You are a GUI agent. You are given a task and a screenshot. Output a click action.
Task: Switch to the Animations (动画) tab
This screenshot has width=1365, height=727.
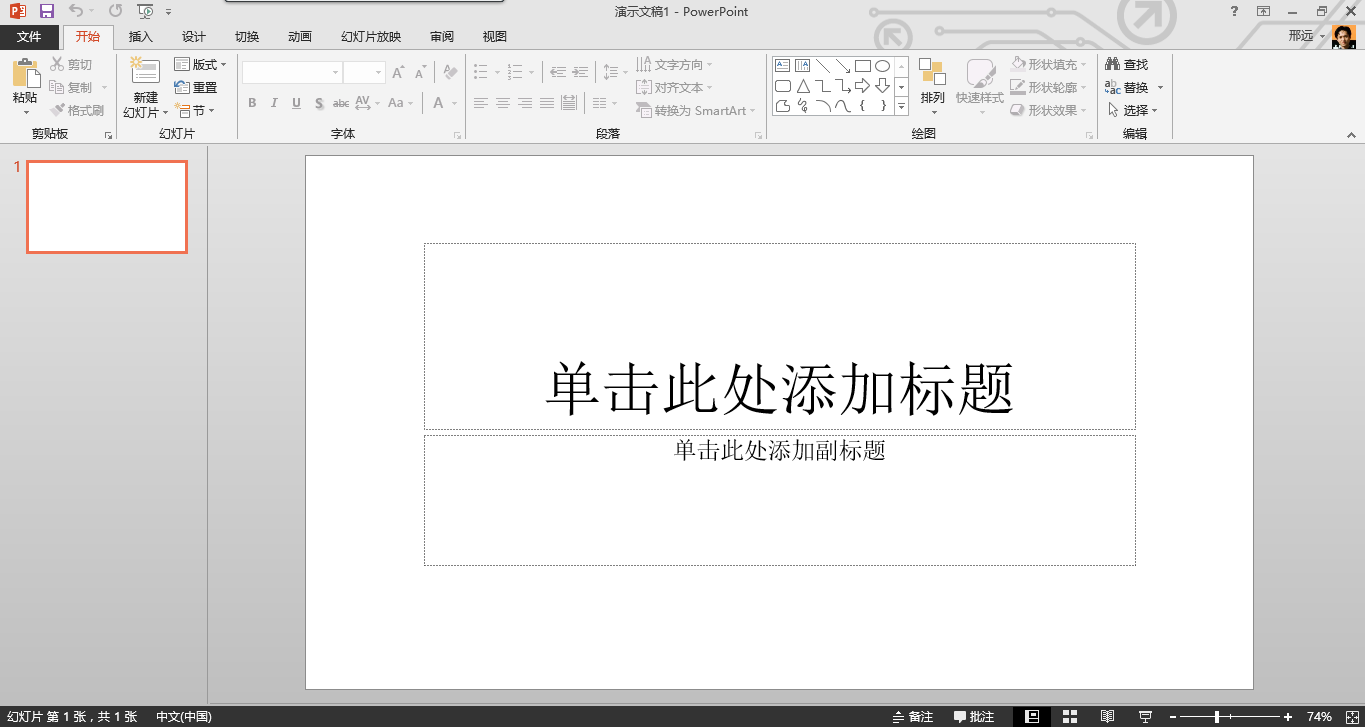(299, 37)
